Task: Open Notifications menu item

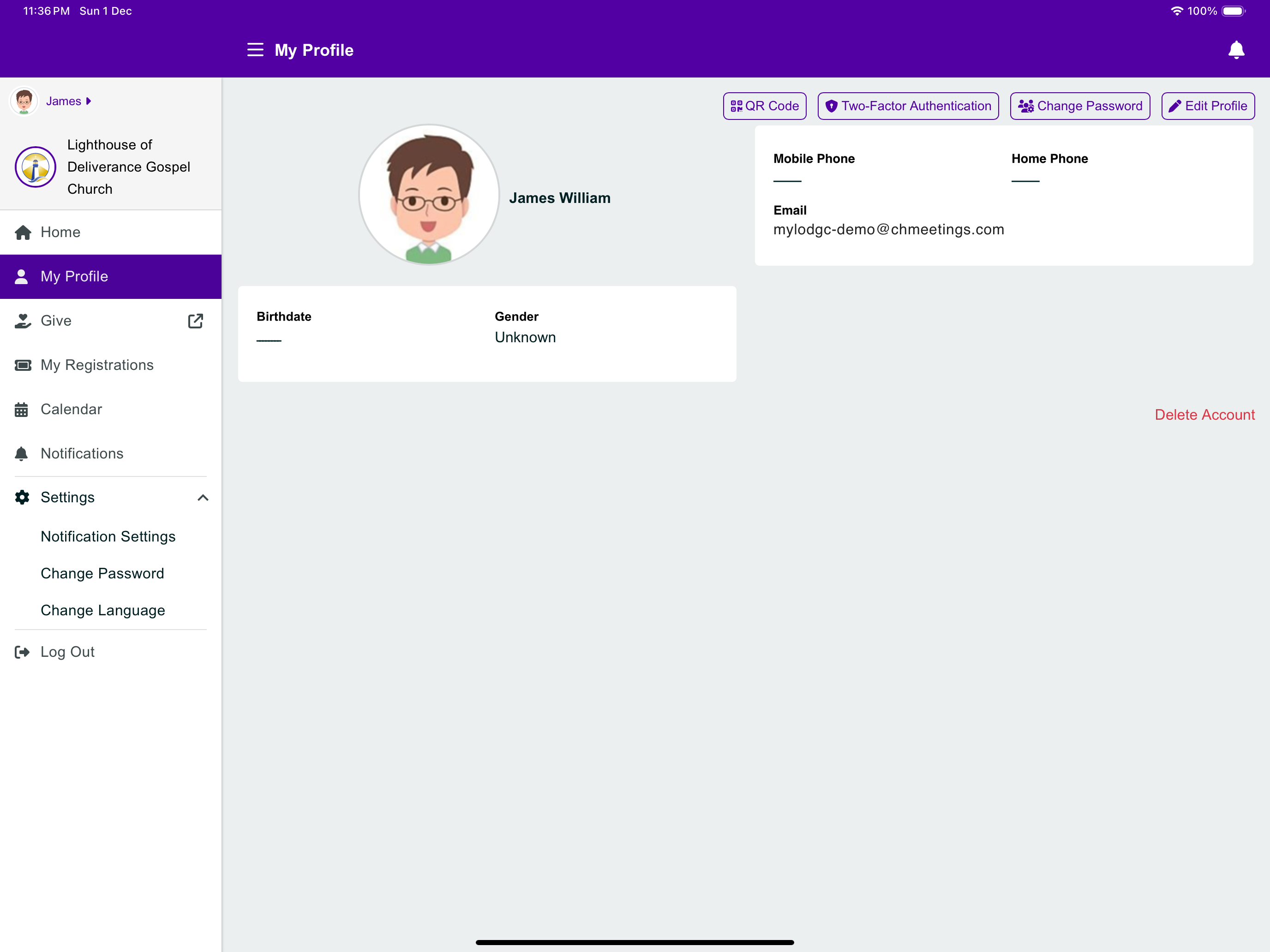Action: [111, 453]
